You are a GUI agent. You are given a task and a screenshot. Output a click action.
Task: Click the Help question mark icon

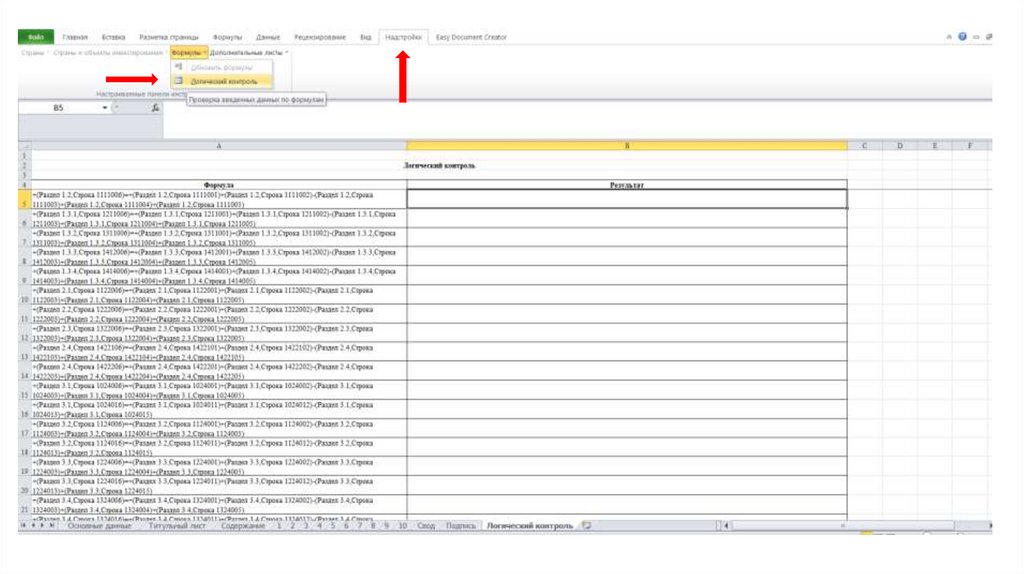pyautogui.click(x=963, y=37)
